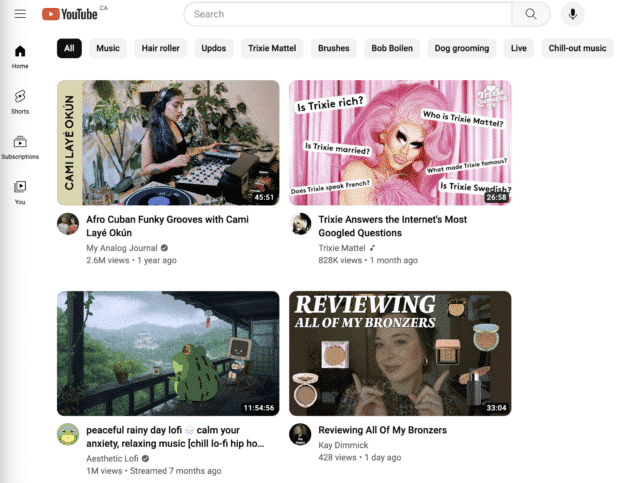Open Aesthetic Lofi channel name

(x=112, y=458)
